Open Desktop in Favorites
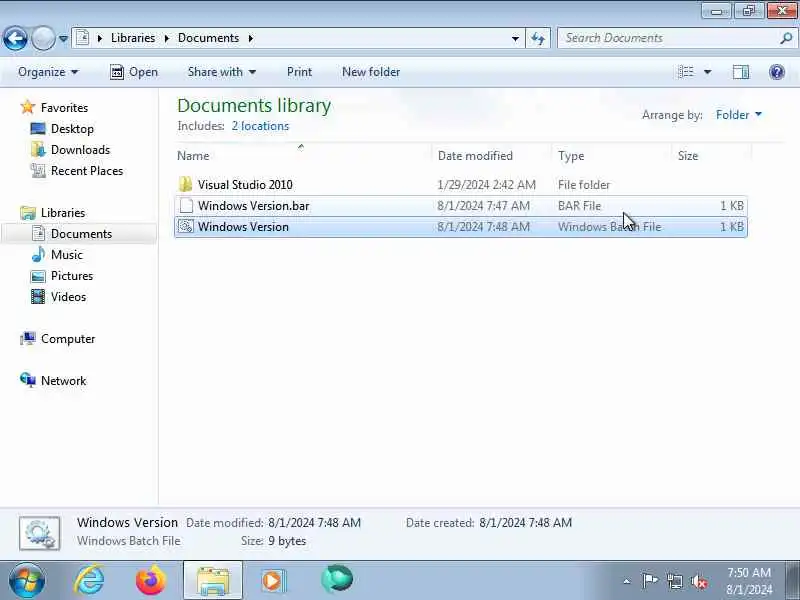The width and height of the screenshot is (800, 600). 72,129
